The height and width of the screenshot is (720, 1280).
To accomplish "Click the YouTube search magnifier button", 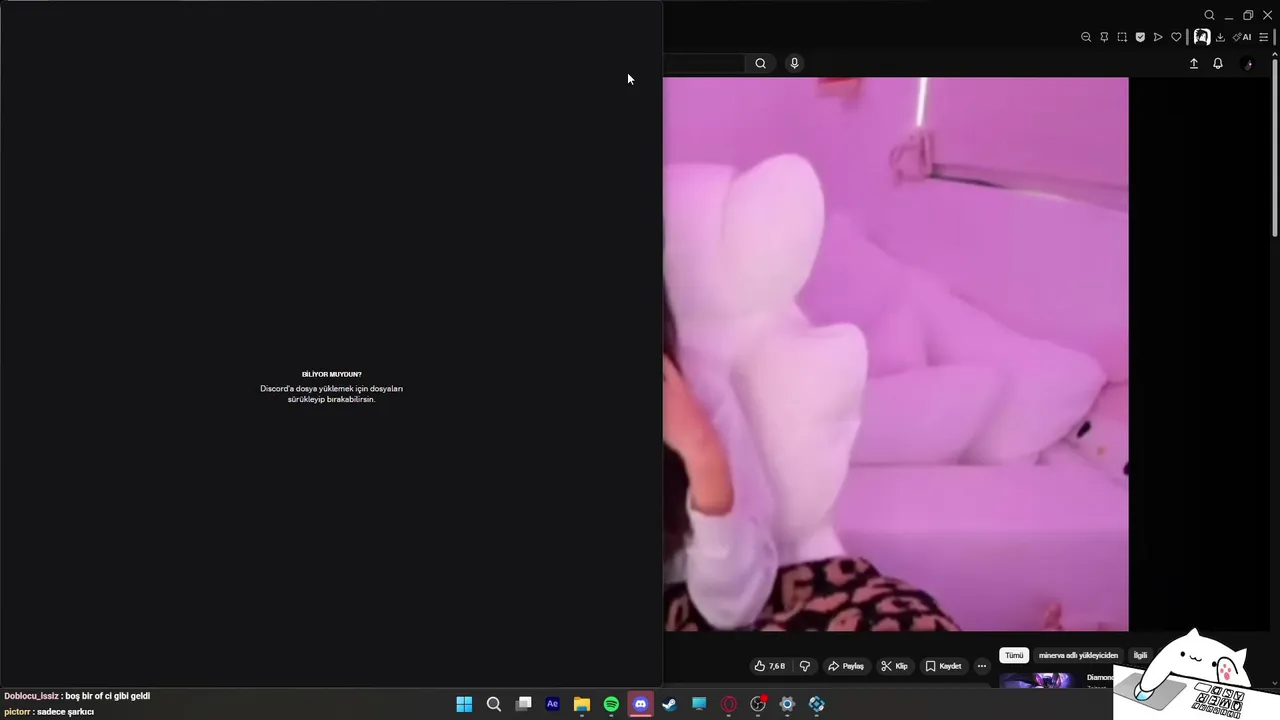I will 760,63.
